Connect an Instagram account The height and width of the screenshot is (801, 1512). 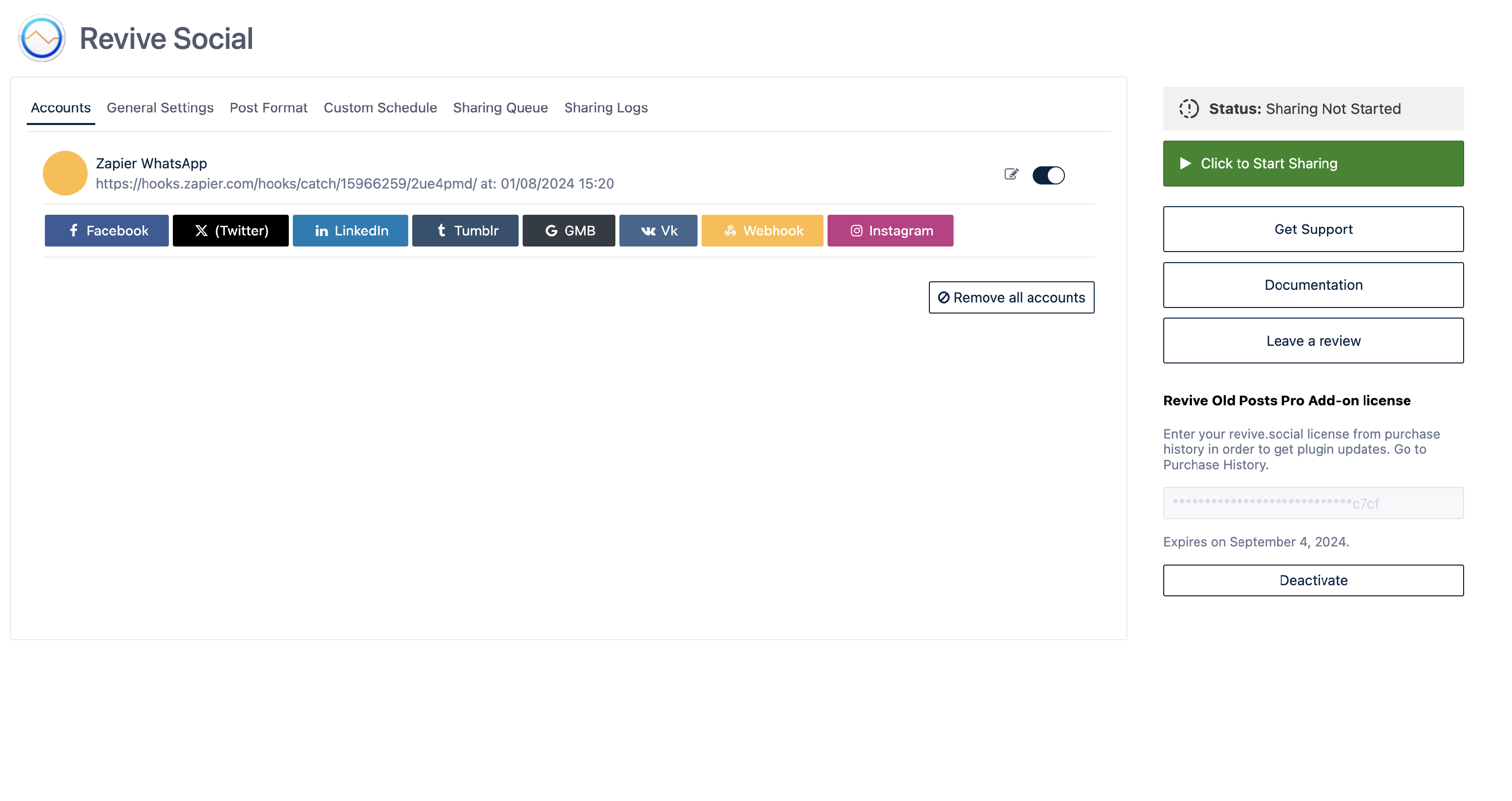click(x=890, y=230)
